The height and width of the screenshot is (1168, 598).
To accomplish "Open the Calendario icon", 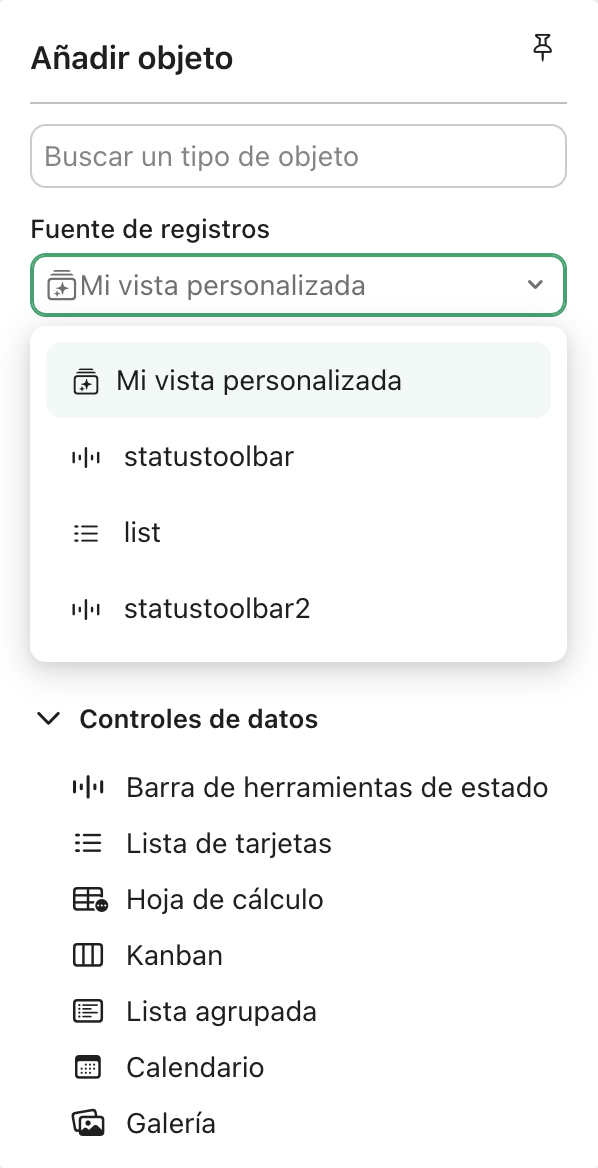I will (88, 1067).
